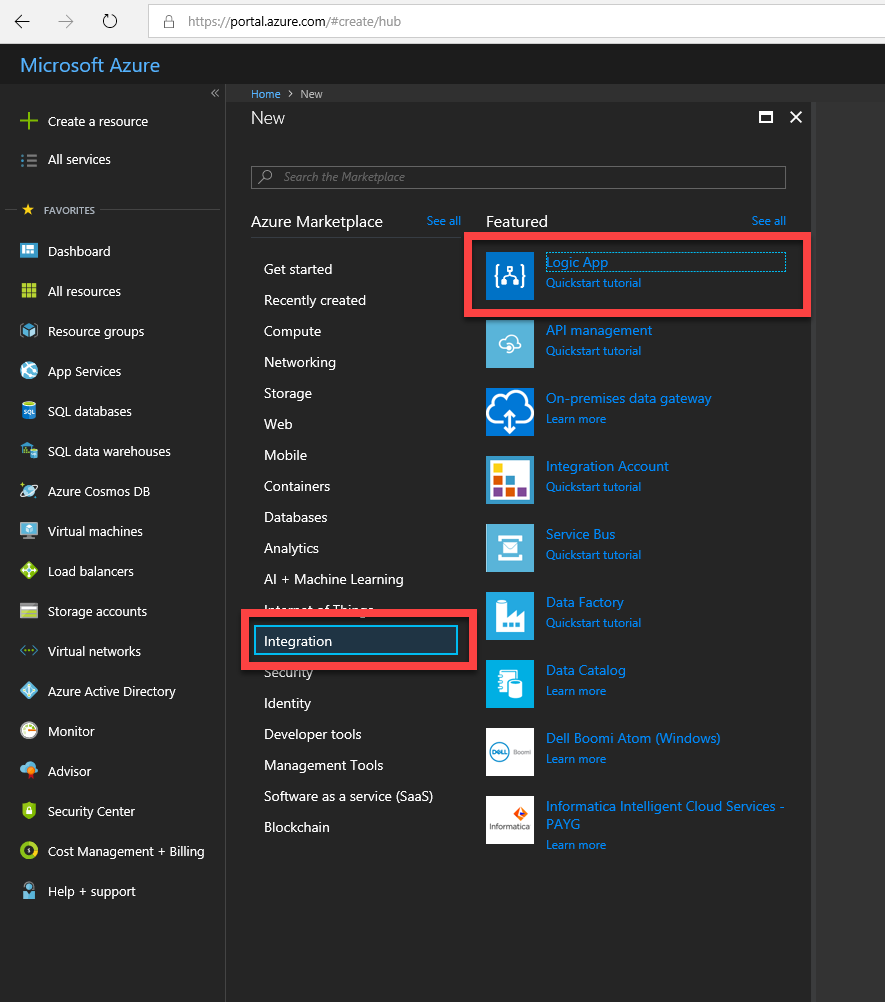The width and height of the screenshot is (885, 1002).
Task: Click the Monitor gauge icon
Action: click(x=29, y=730)
